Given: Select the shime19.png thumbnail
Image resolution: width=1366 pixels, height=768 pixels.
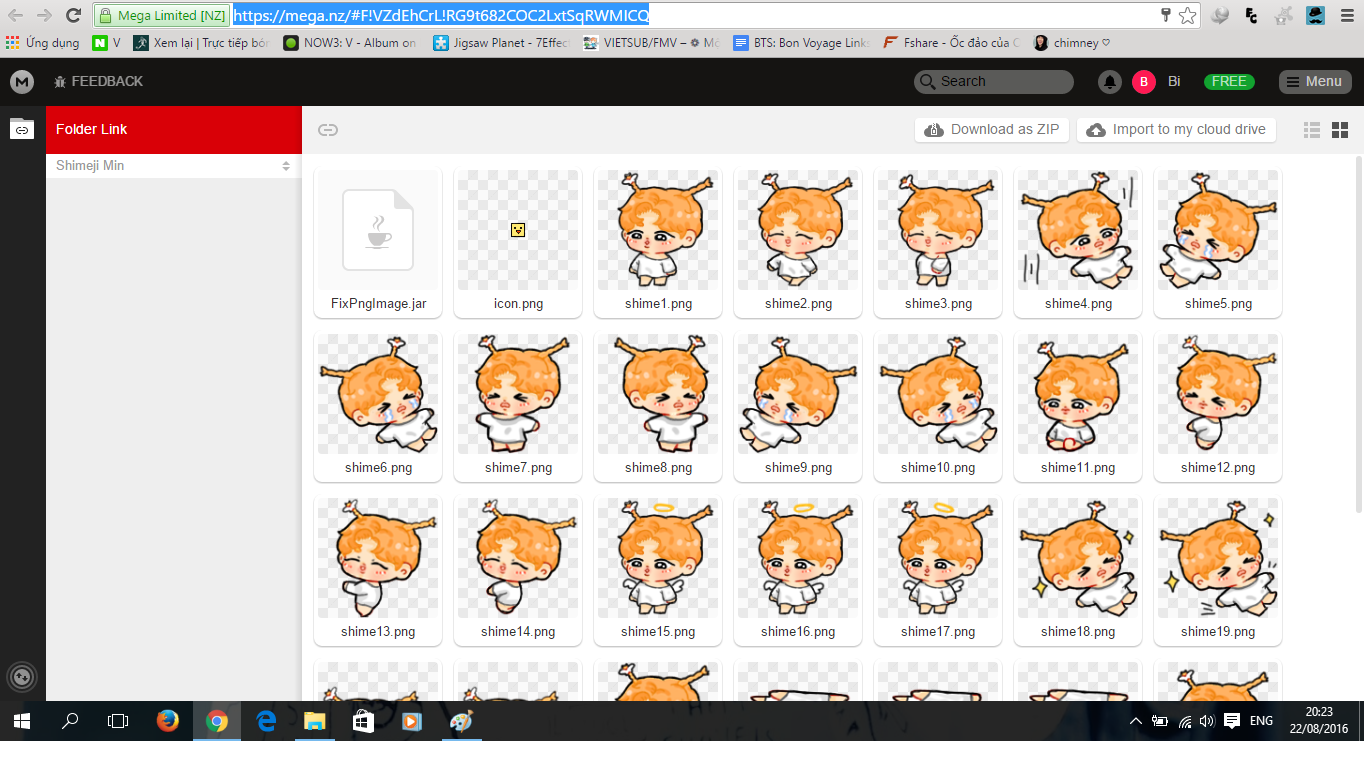Looking at the screenshot, I should click(1218, 571).
